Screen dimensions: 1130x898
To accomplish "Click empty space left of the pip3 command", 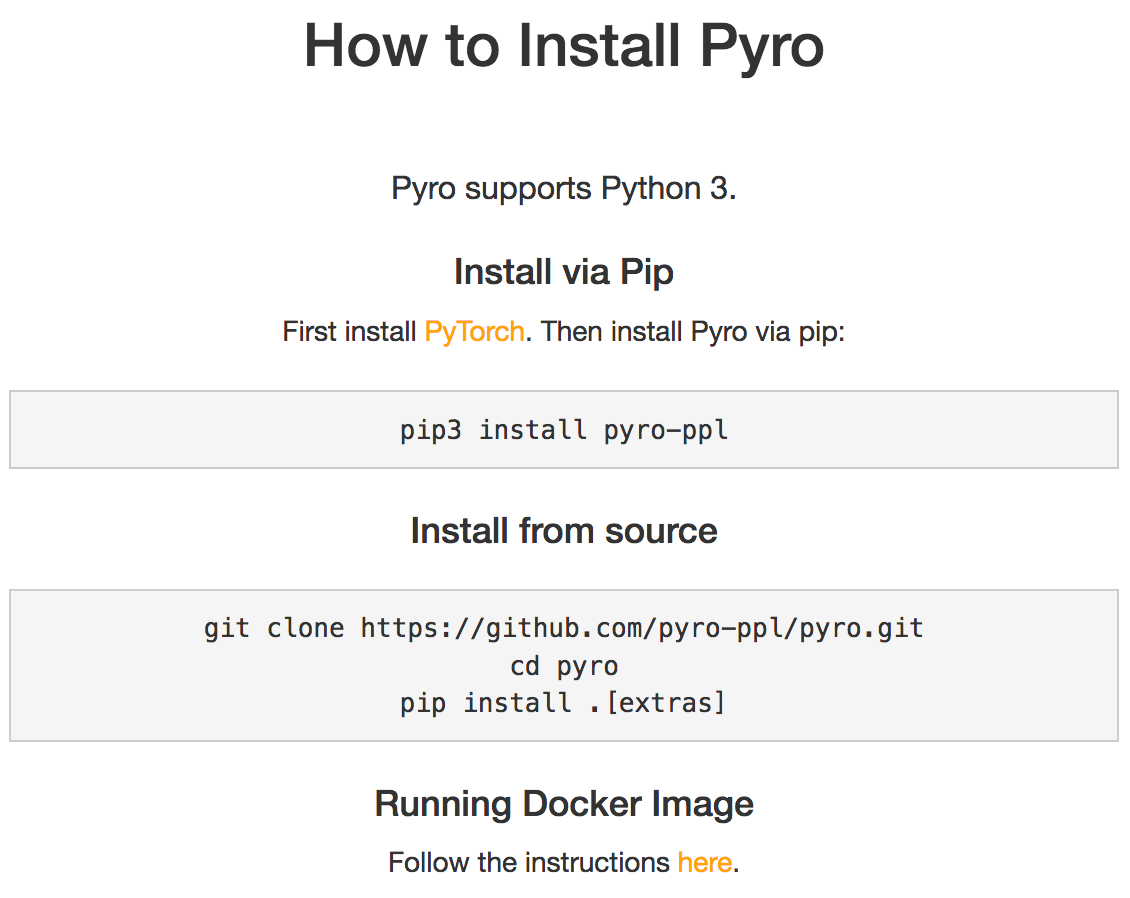I will click(200, 431).
